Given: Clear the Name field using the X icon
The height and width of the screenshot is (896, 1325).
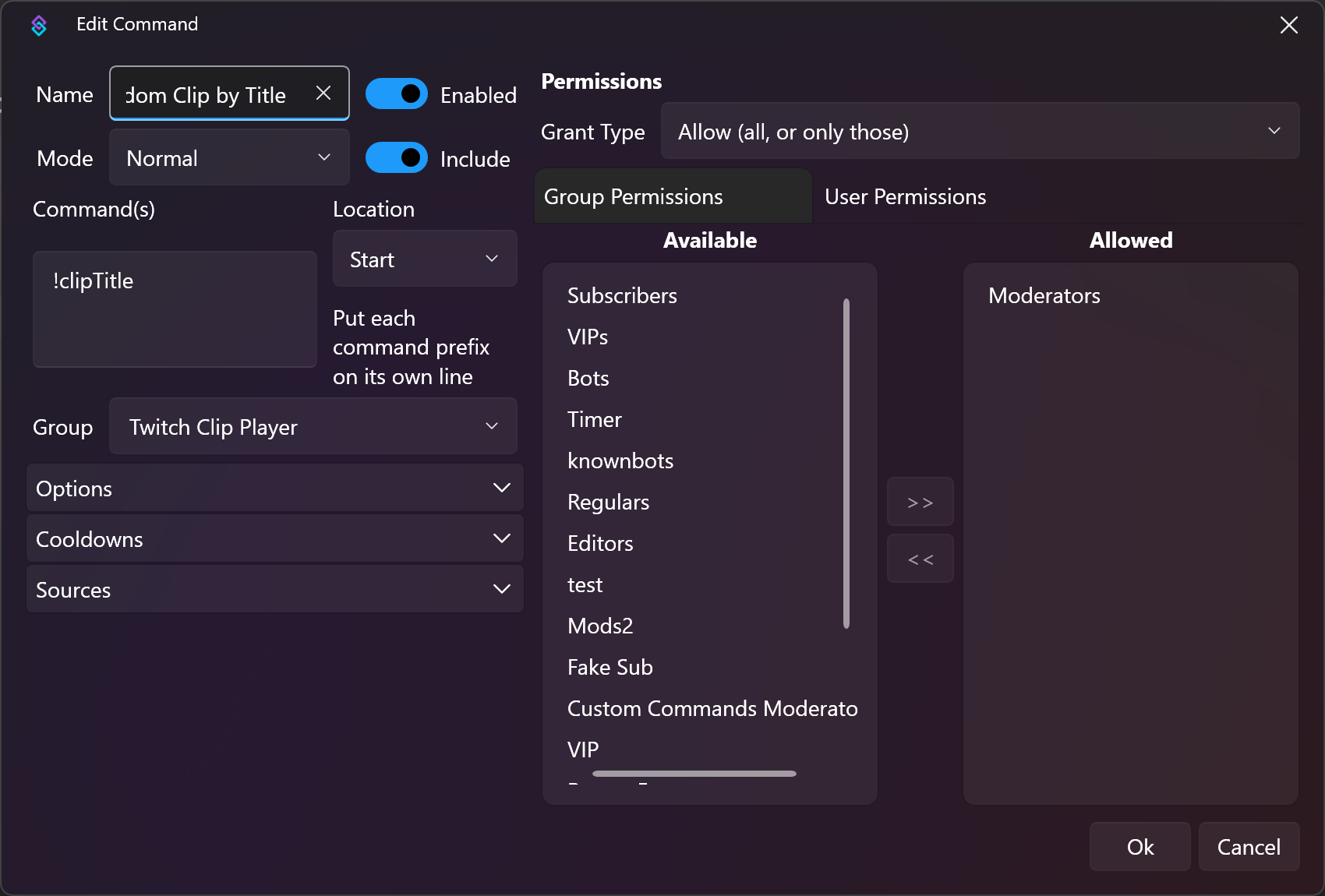Looking at the screenshot, I should click(x=323, y=93).
